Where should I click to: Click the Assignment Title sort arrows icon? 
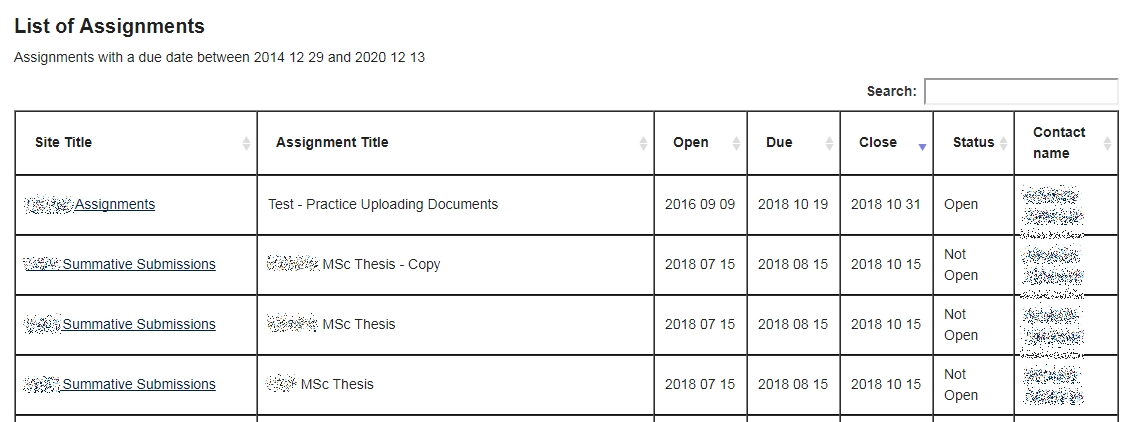click(643, 143)
